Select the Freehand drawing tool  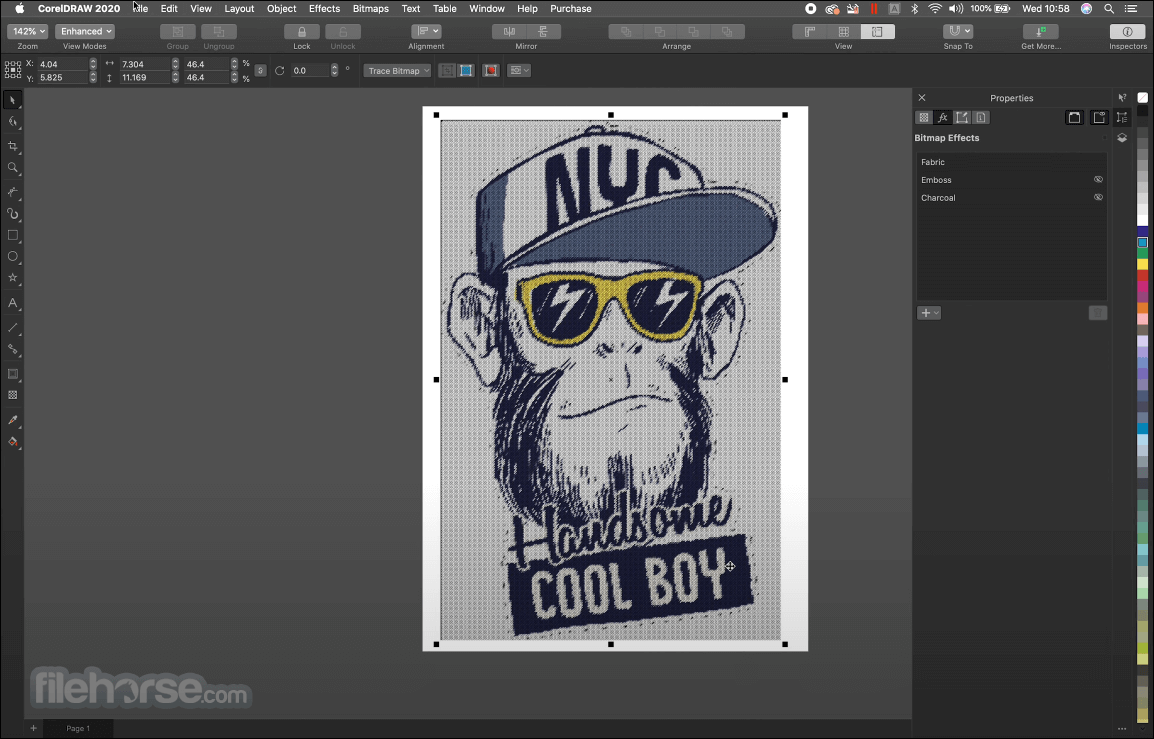[x=13, y=192]
